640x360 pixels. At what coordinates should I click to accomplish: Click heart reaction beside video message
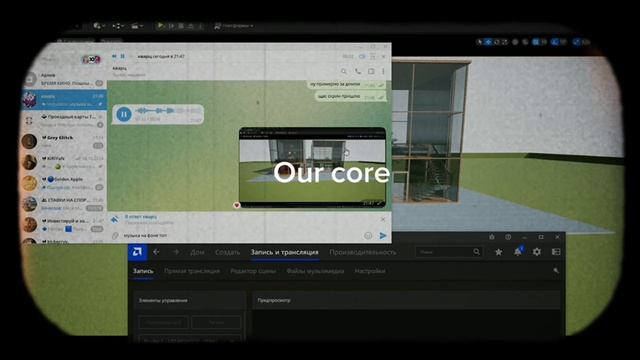tap(236, 205)
